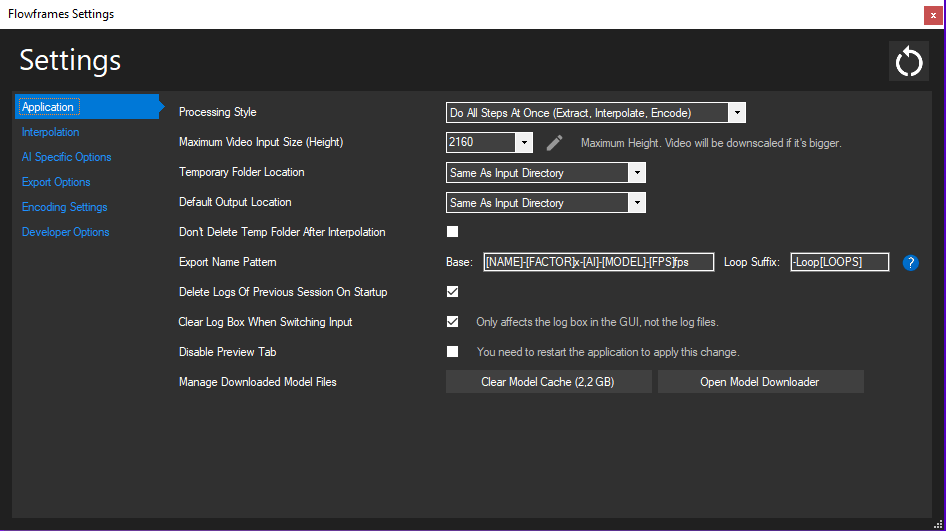Open the blue question mark help icon
Viewport: 946px width, 531px height.
click(910, 262)
